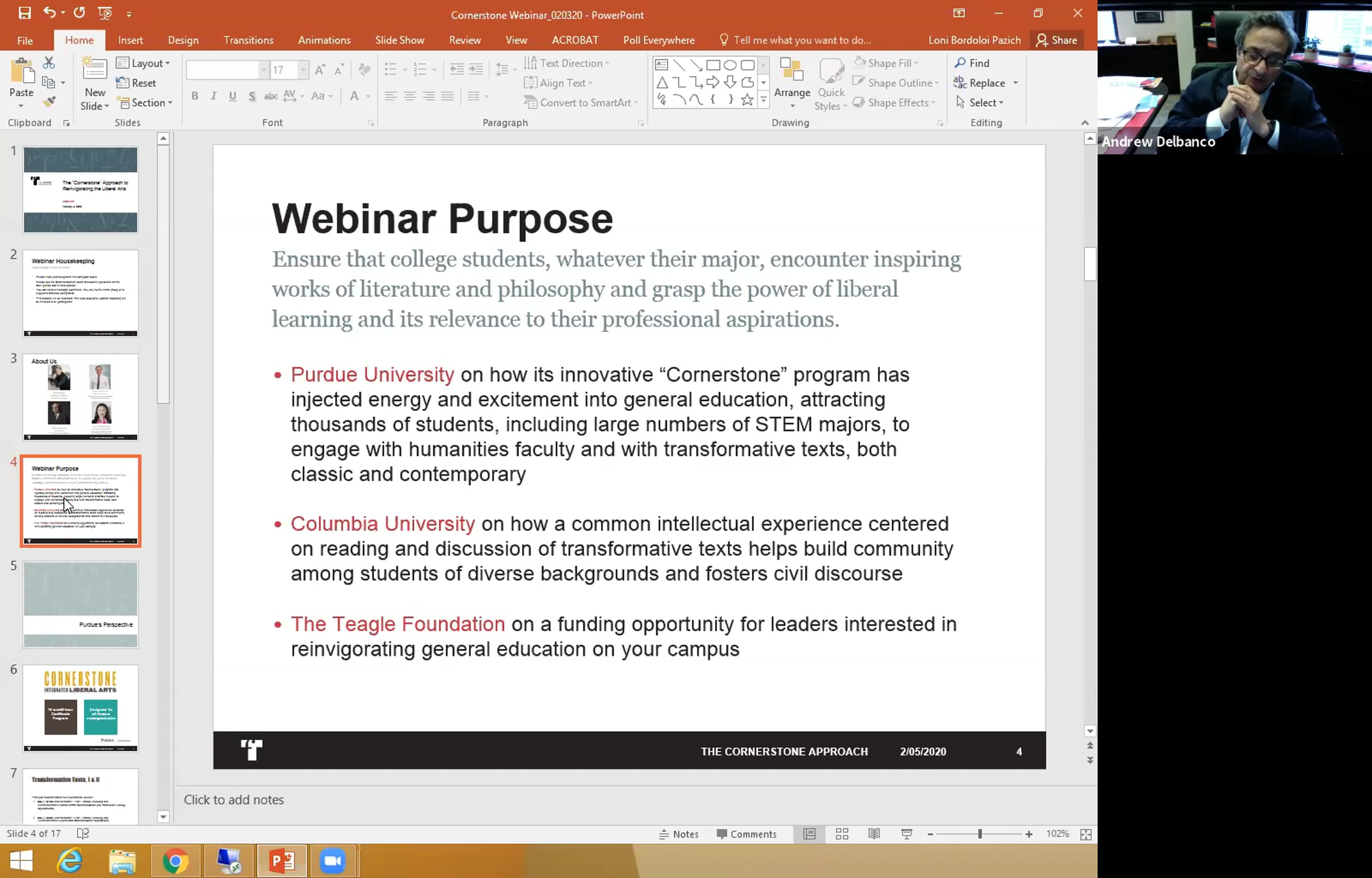
Task: Click the Paste clipboard icon
Action: point(22,71)
